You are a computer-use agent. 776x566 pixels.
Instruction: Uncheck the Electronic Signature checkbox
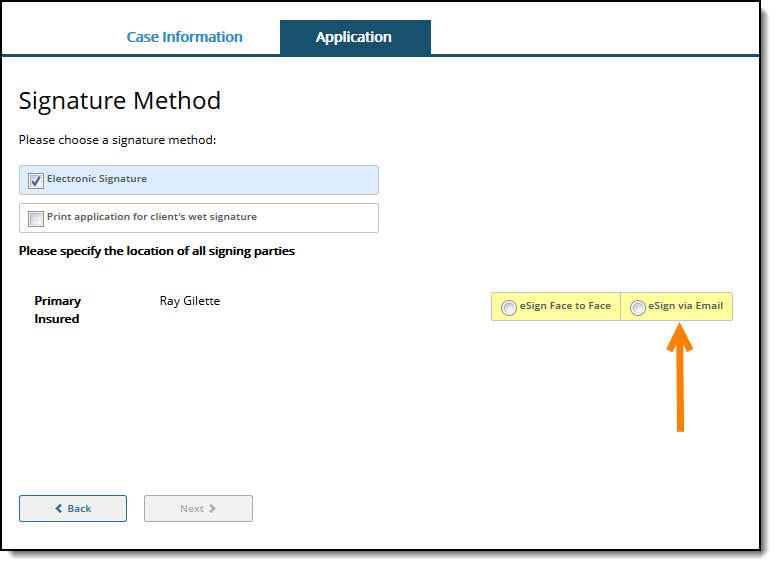click(36, 181)
